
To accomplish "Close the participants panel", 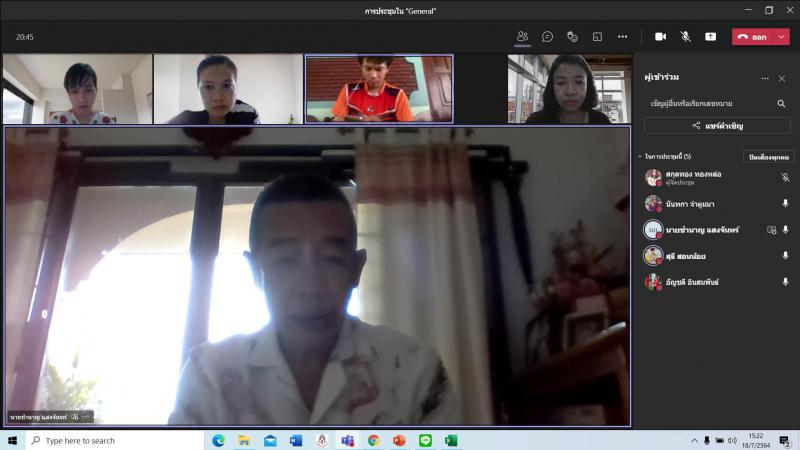I will [x=782, y=78].
